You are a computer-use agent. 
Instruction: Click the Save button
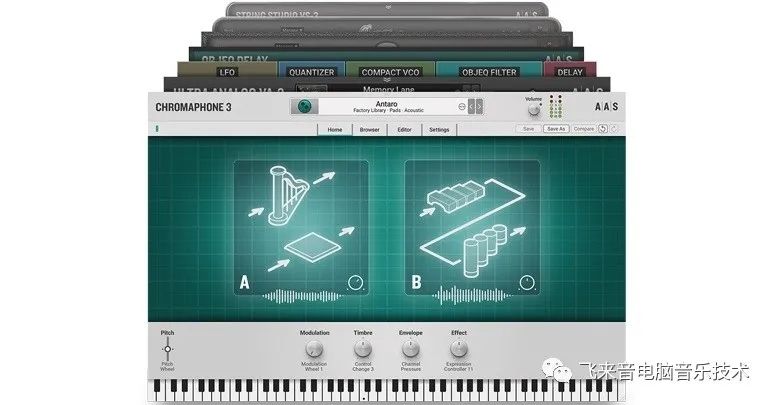(x=528, y=129)
